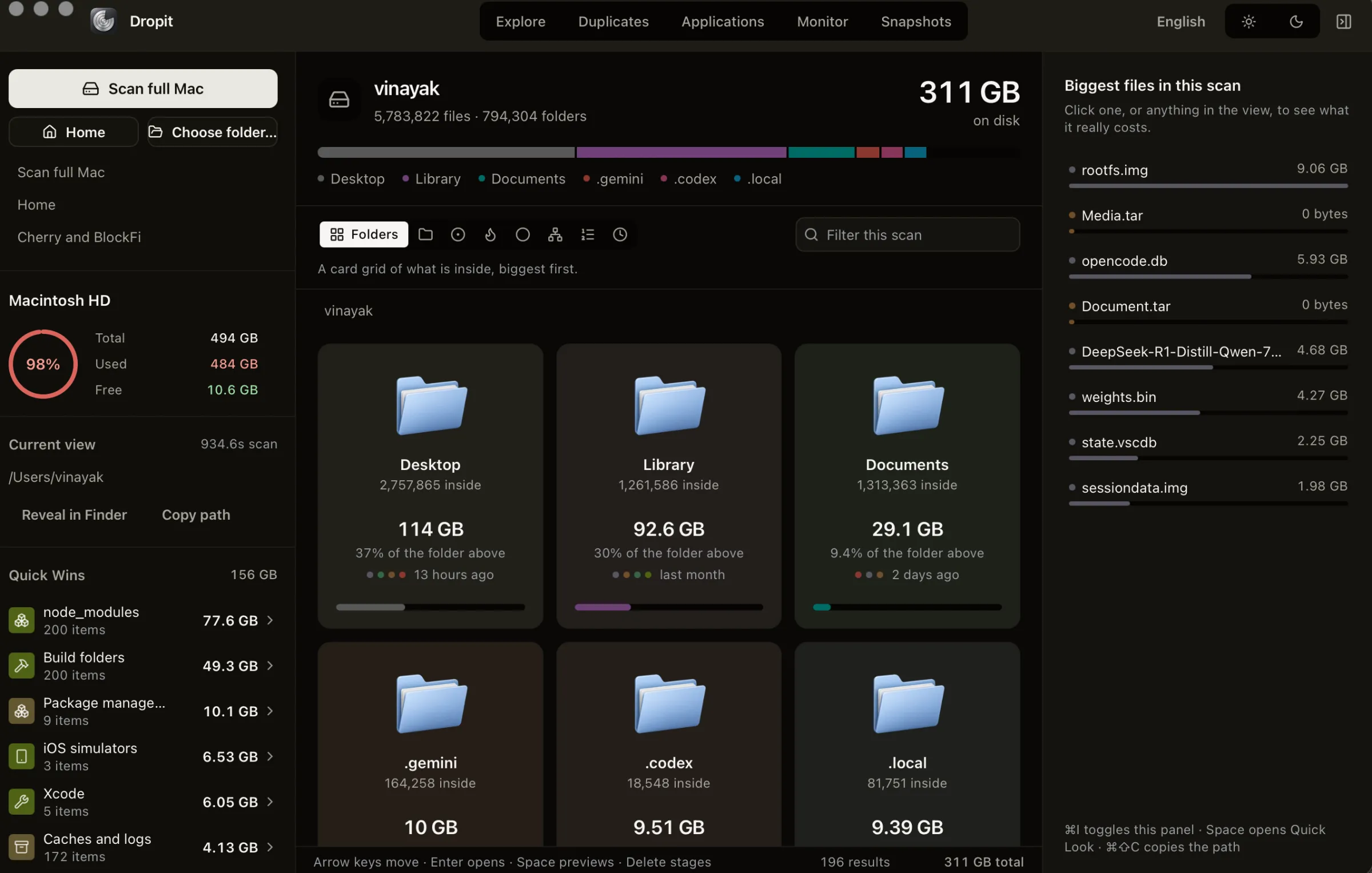This screenshot has height=873, width=1372.
Task: Toggle the right side panel icon
Action: tap(1343, 22)
